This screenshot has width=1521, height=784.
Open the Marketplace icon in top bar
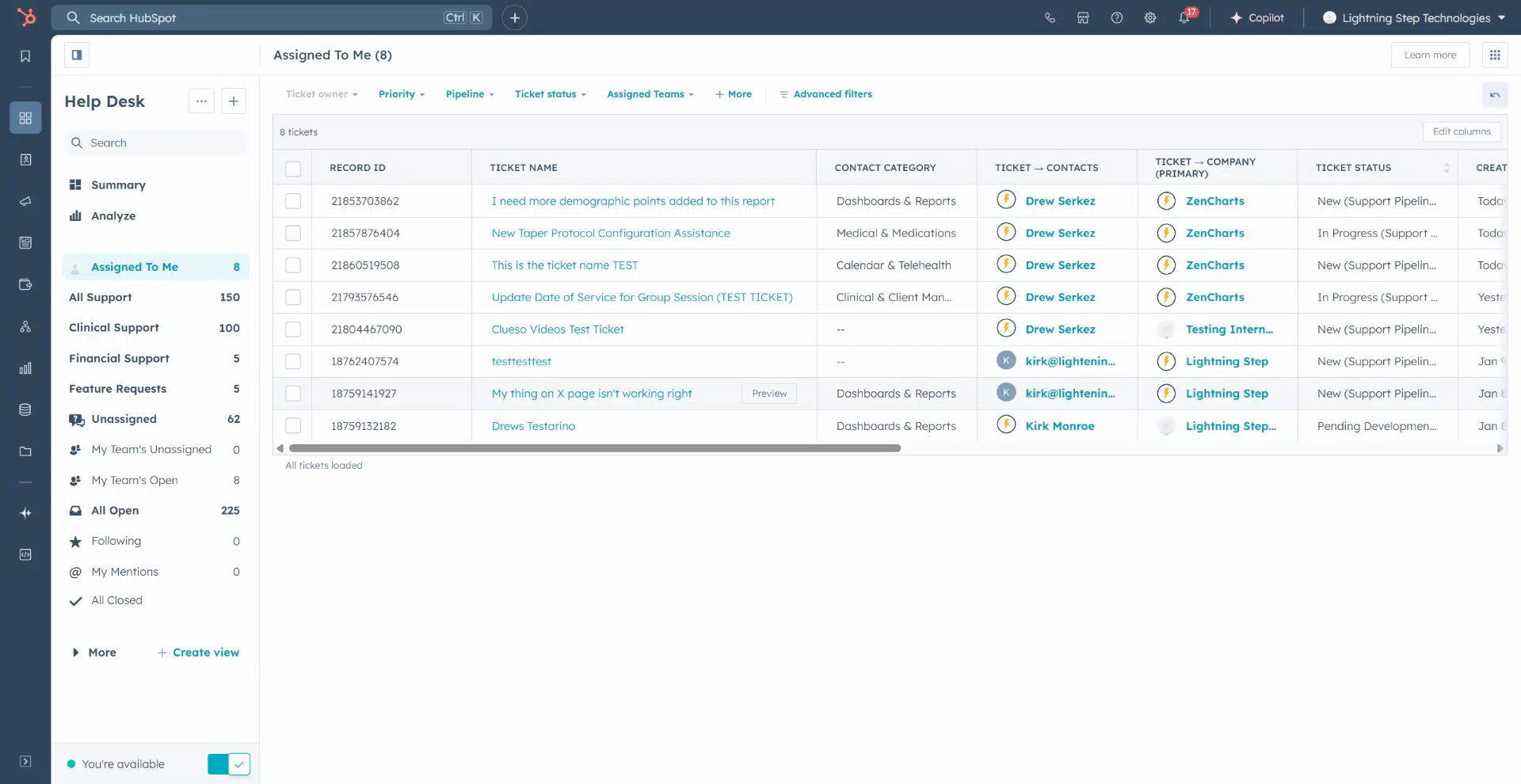1083,17
